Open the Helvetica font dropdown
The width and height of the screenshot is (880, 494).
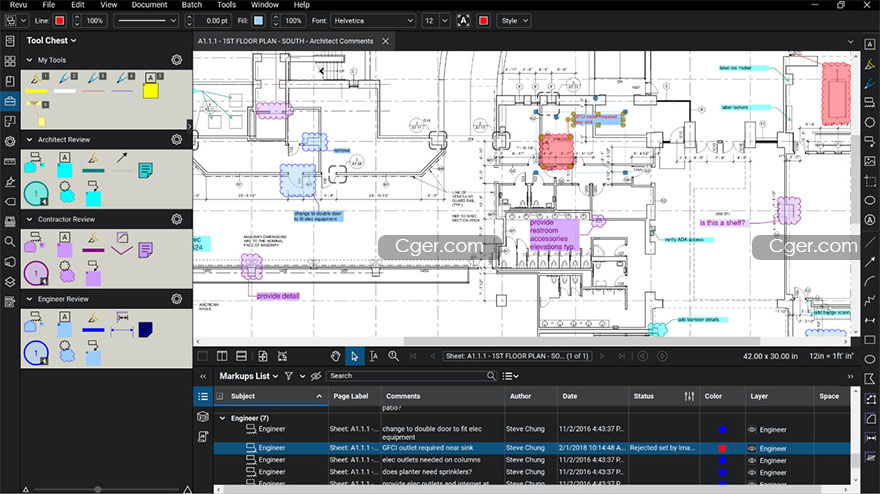pos(373,21)
